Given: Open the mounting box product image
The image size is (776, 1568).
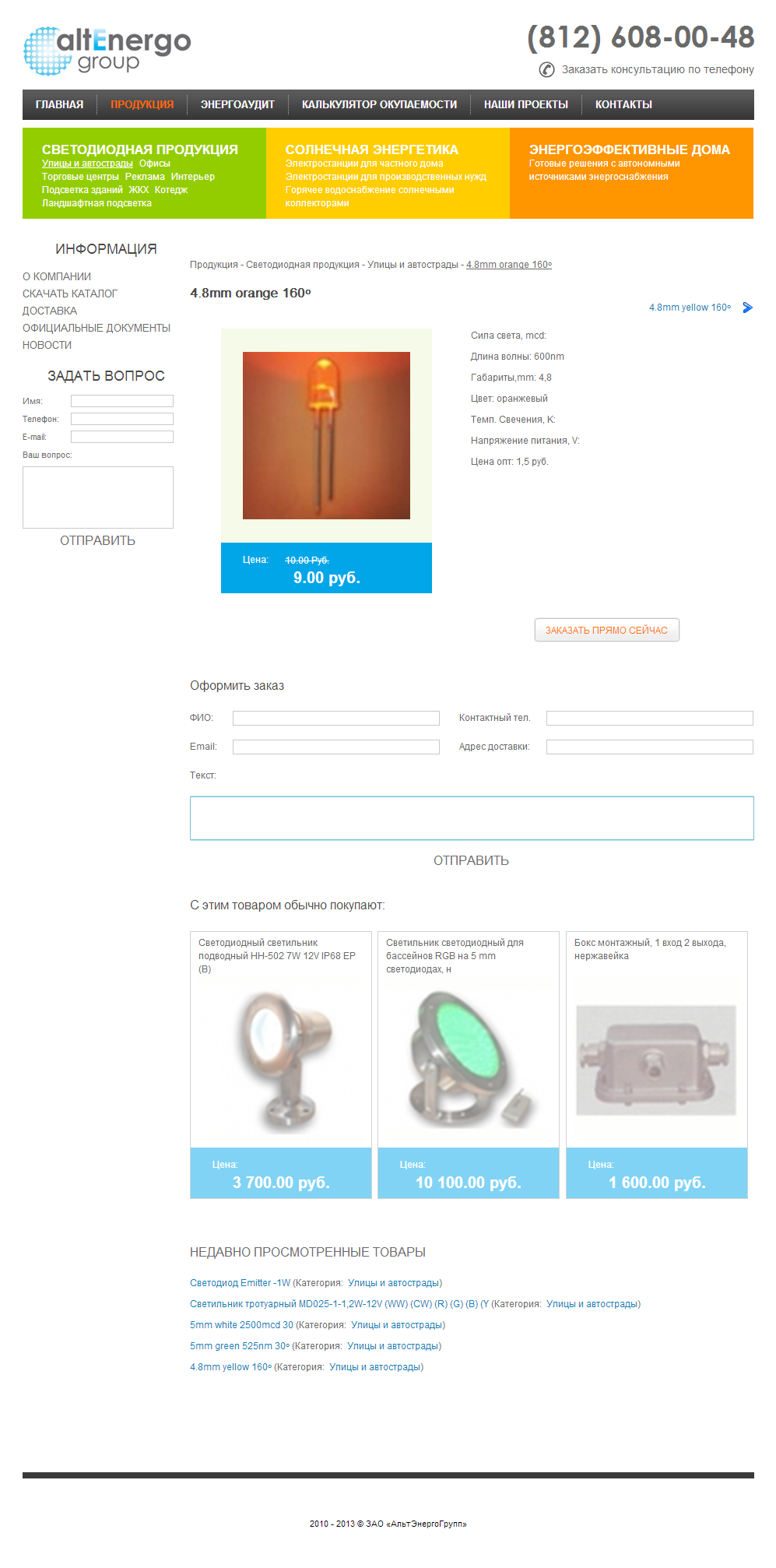Looking at the screenshot, I should coord(656,1060).
